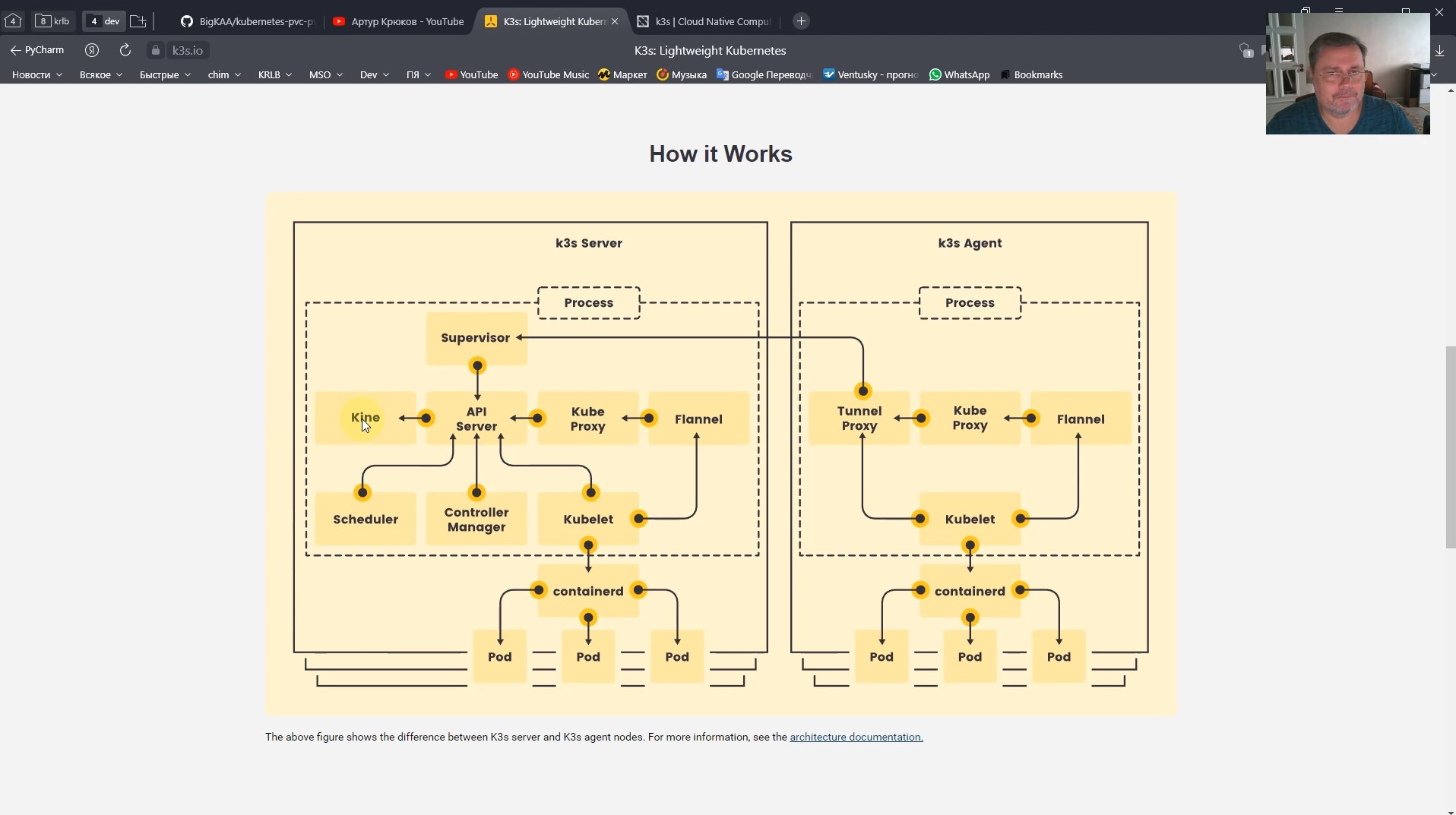Screen dimensions: 1456x815
Task: Click the 'How it Works' heading
Action: 720,153
